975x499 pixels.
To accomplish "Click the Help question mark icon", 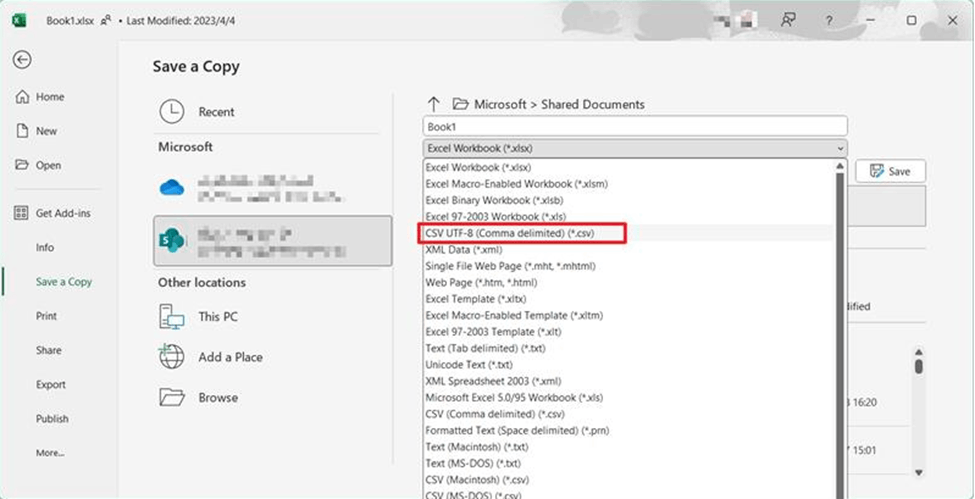I will (x=829, y=21).
